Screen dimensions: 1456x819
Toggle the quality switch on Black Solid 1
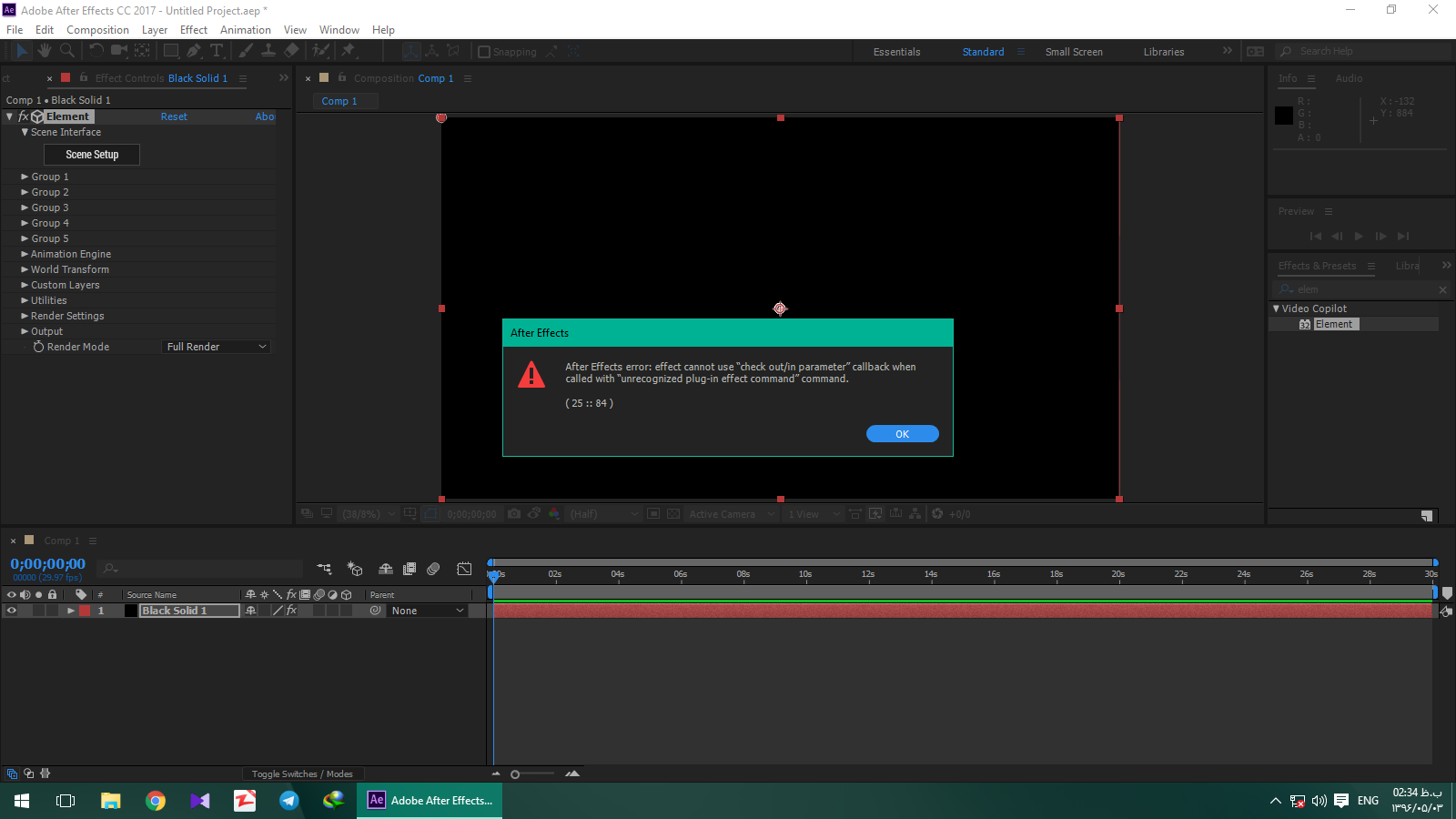coord(278,611)
